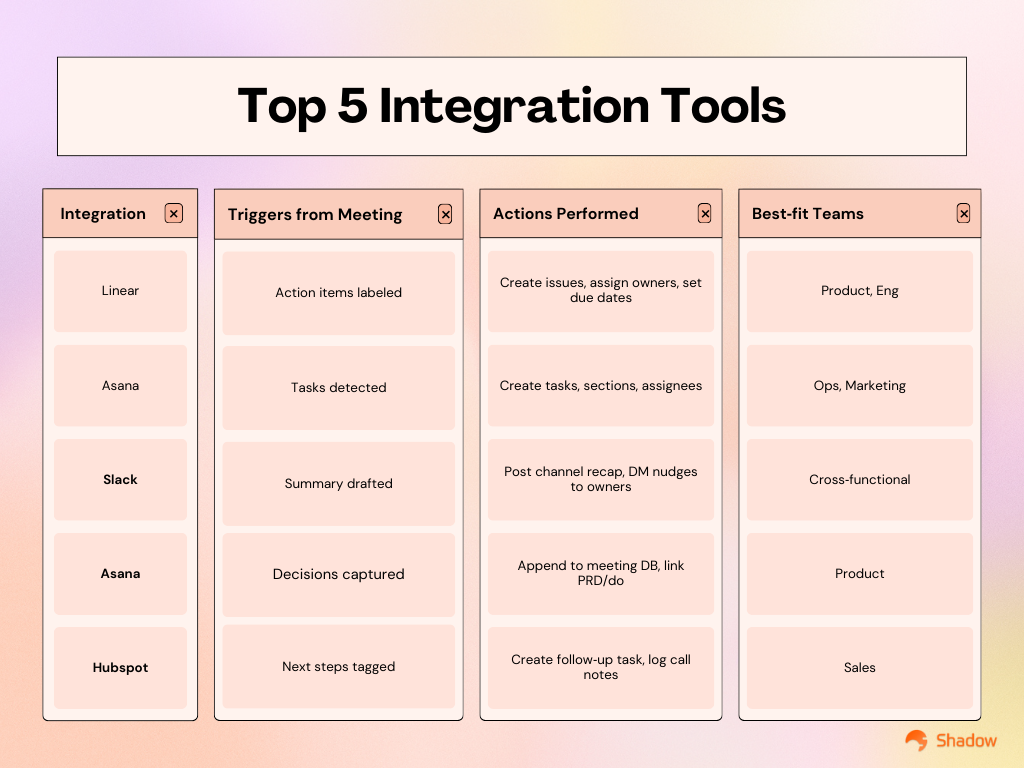Click the Create tasks, sections, assignees card
The image size is (1024, 768).
tap(600, 385)
